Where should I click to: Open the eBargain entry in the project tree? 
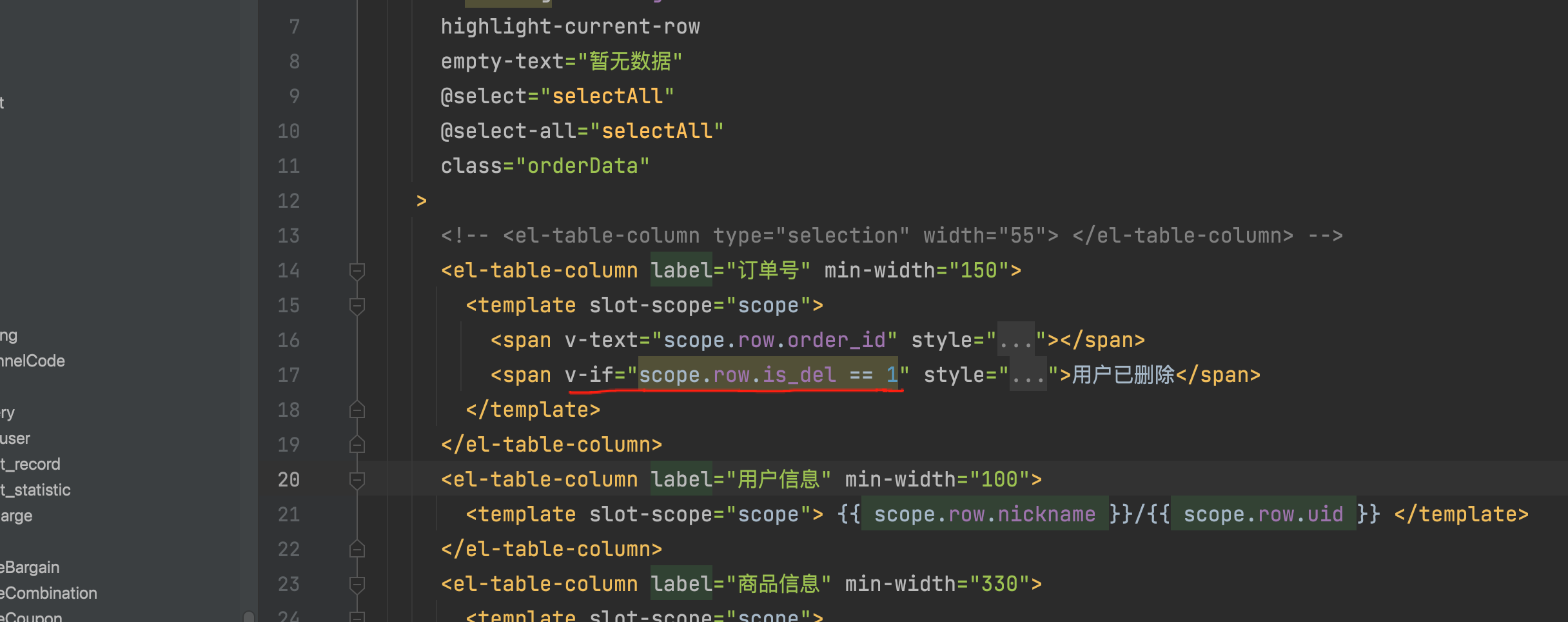[x=30, y=567]
